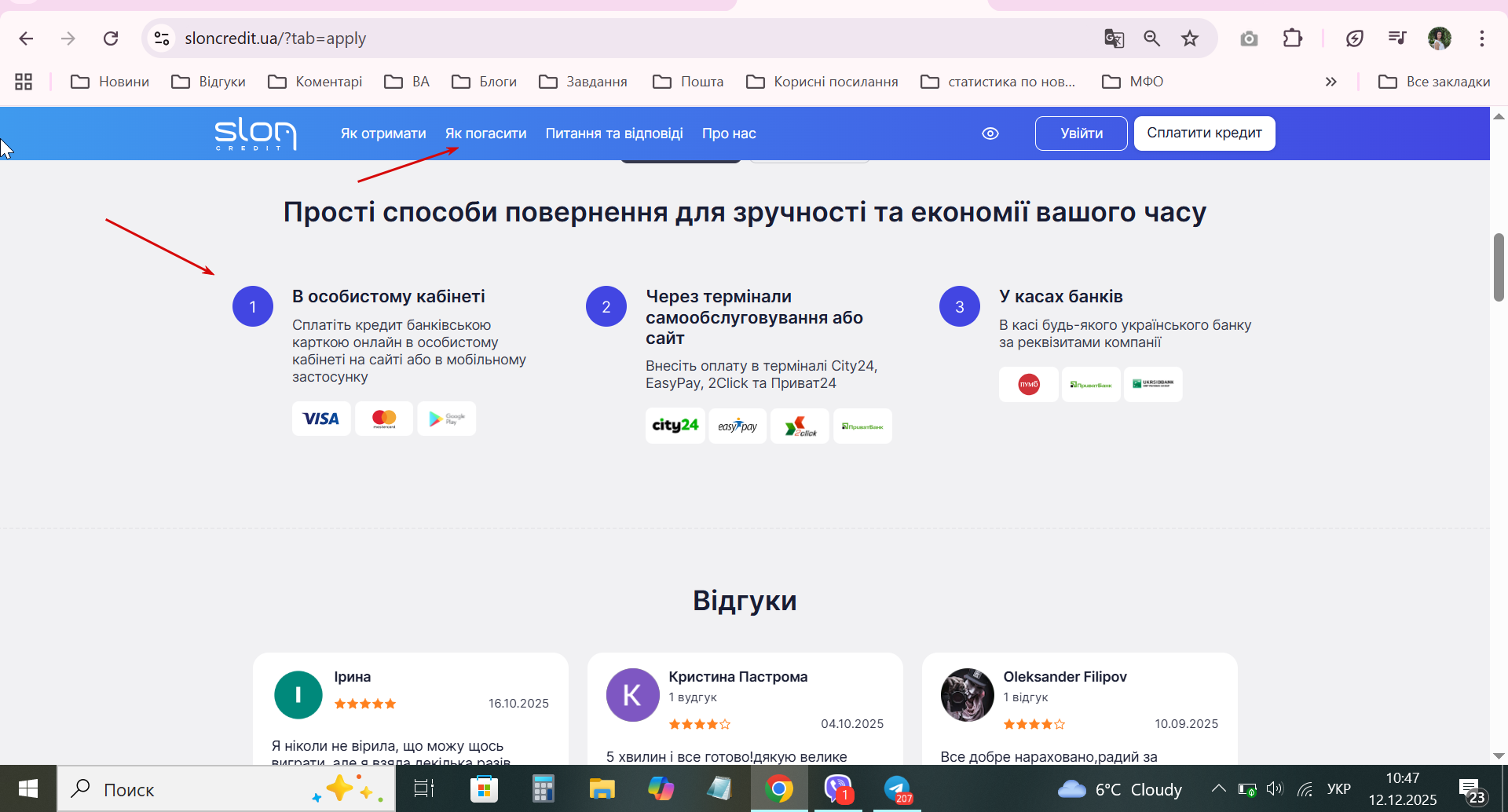This screenshot has height=812, width=1508.
Task: Click the city24 terminal logo
Action: [675, 426]
